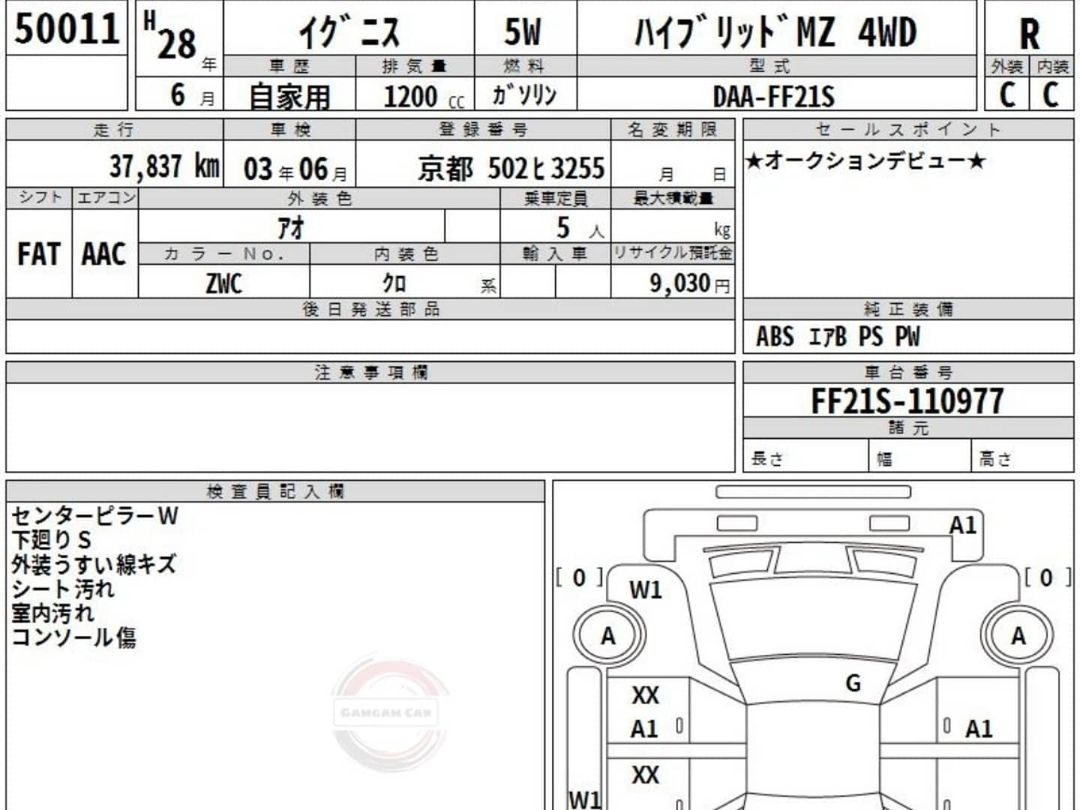This screenshot has height=810, width=1080.
Task: Select the 登録番号 column header
Action: [484, 129]
